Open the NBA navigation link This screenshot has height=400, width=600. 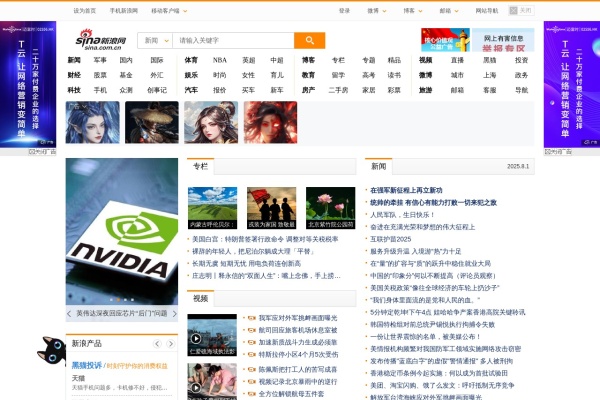click(x=220, y=60)
